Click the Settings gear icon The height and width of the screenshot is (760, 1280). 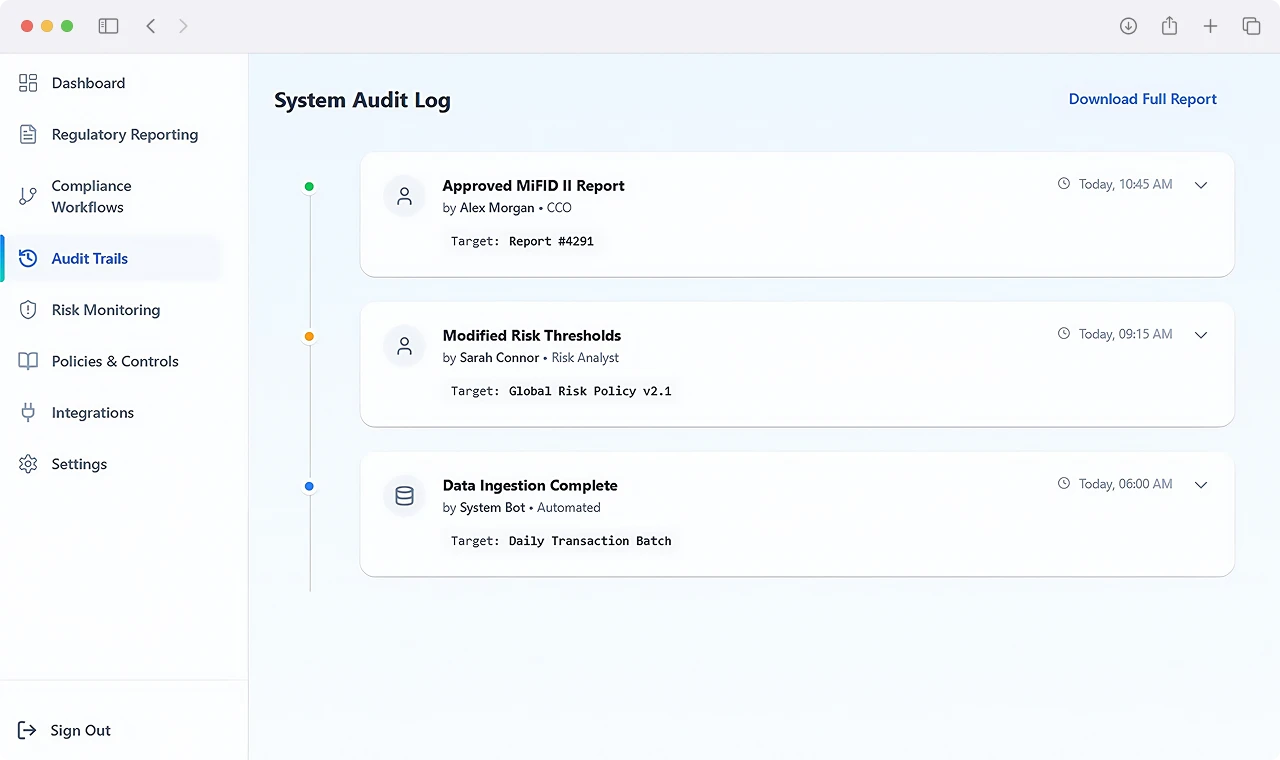click(x=28, y=464)
